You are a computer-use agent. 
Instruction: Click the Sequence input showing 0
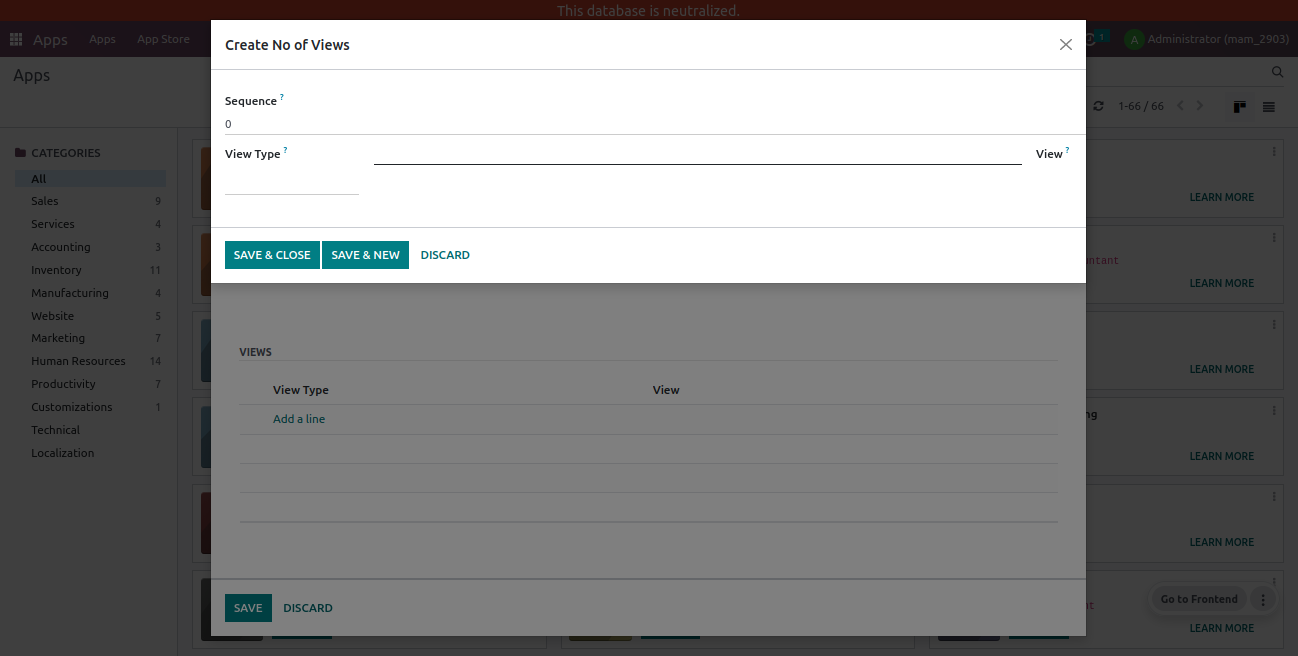[655, 124]
